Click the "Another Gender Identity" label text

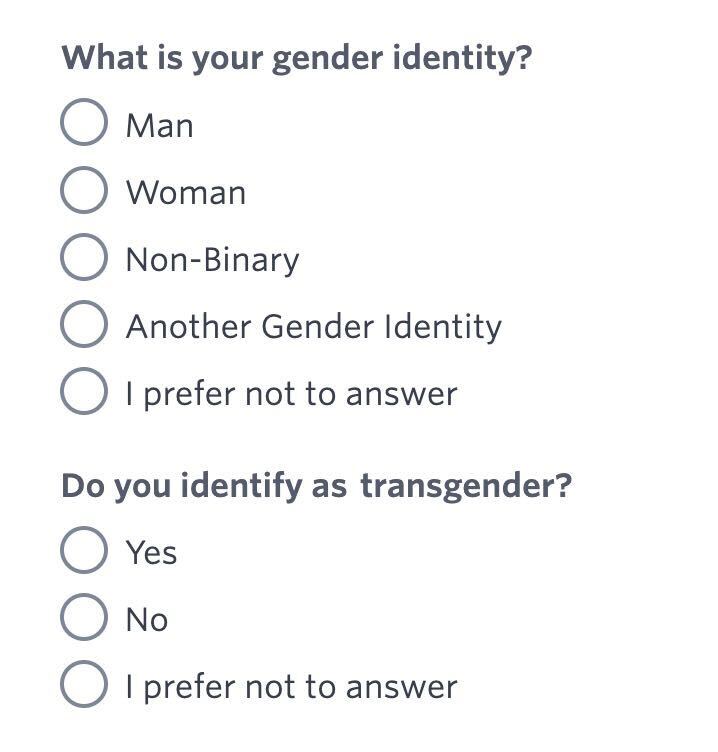coord(313,327)
